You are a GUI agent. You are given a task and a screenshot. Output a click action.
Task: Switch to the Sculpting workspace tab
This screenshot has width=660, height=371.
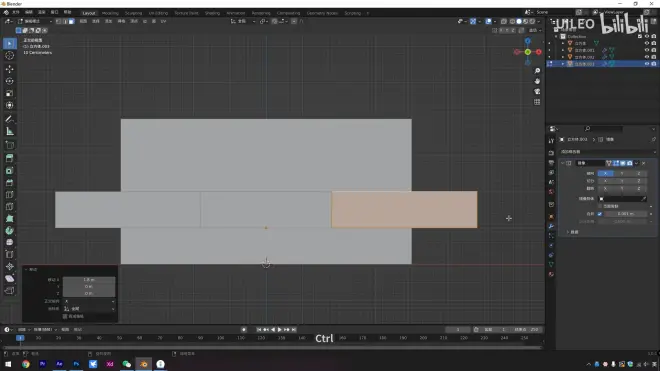(133, 13)
